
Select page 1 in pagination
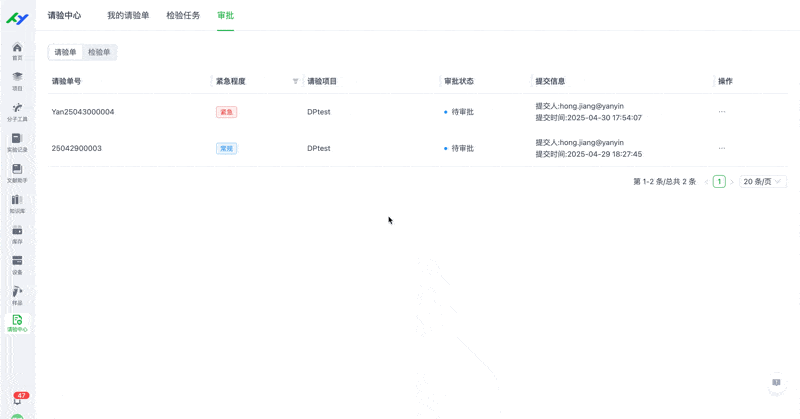pos(719,182)
